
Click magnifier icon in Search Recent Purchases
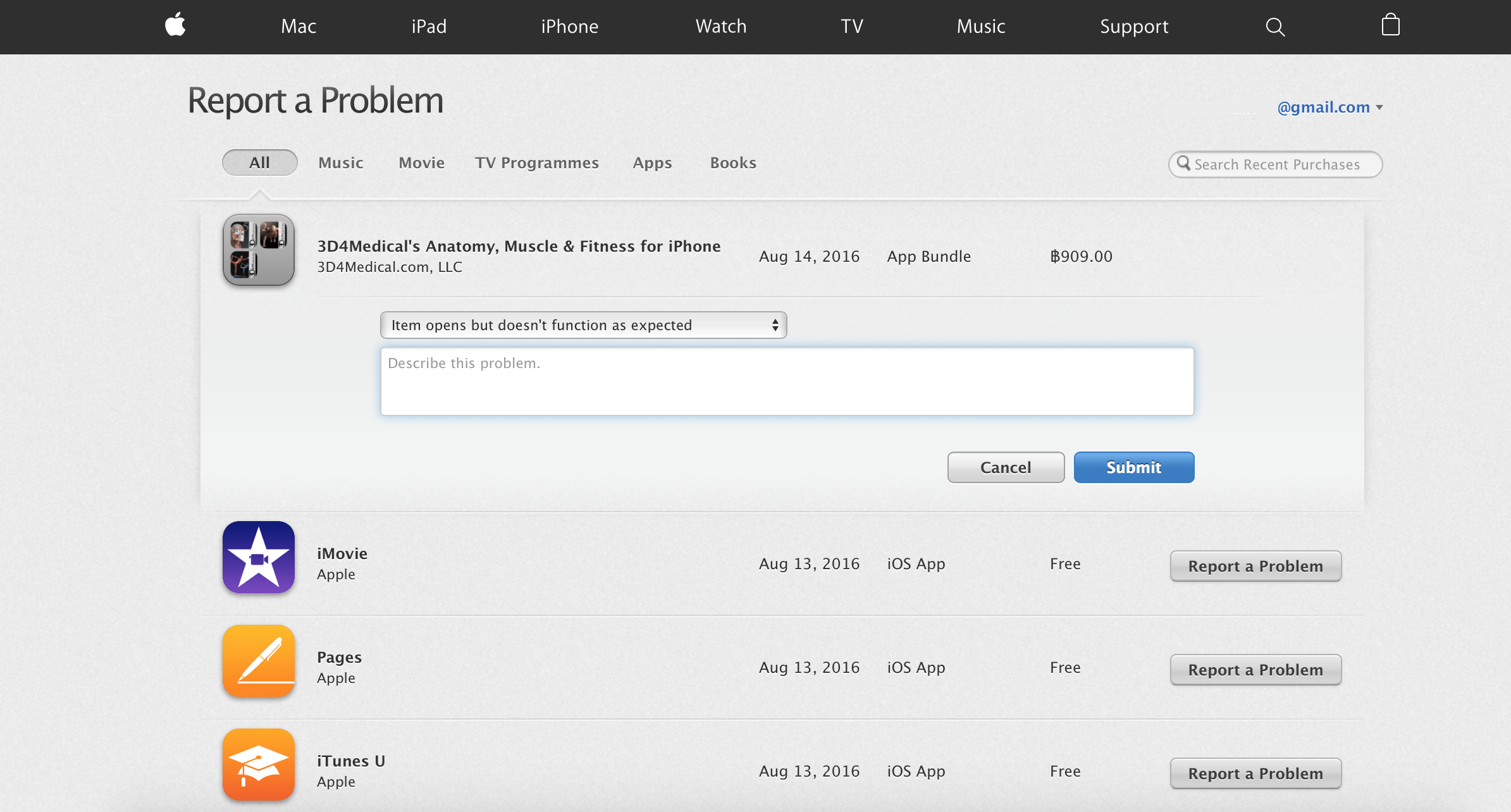pyautogui.click(x=1183, y=164)
